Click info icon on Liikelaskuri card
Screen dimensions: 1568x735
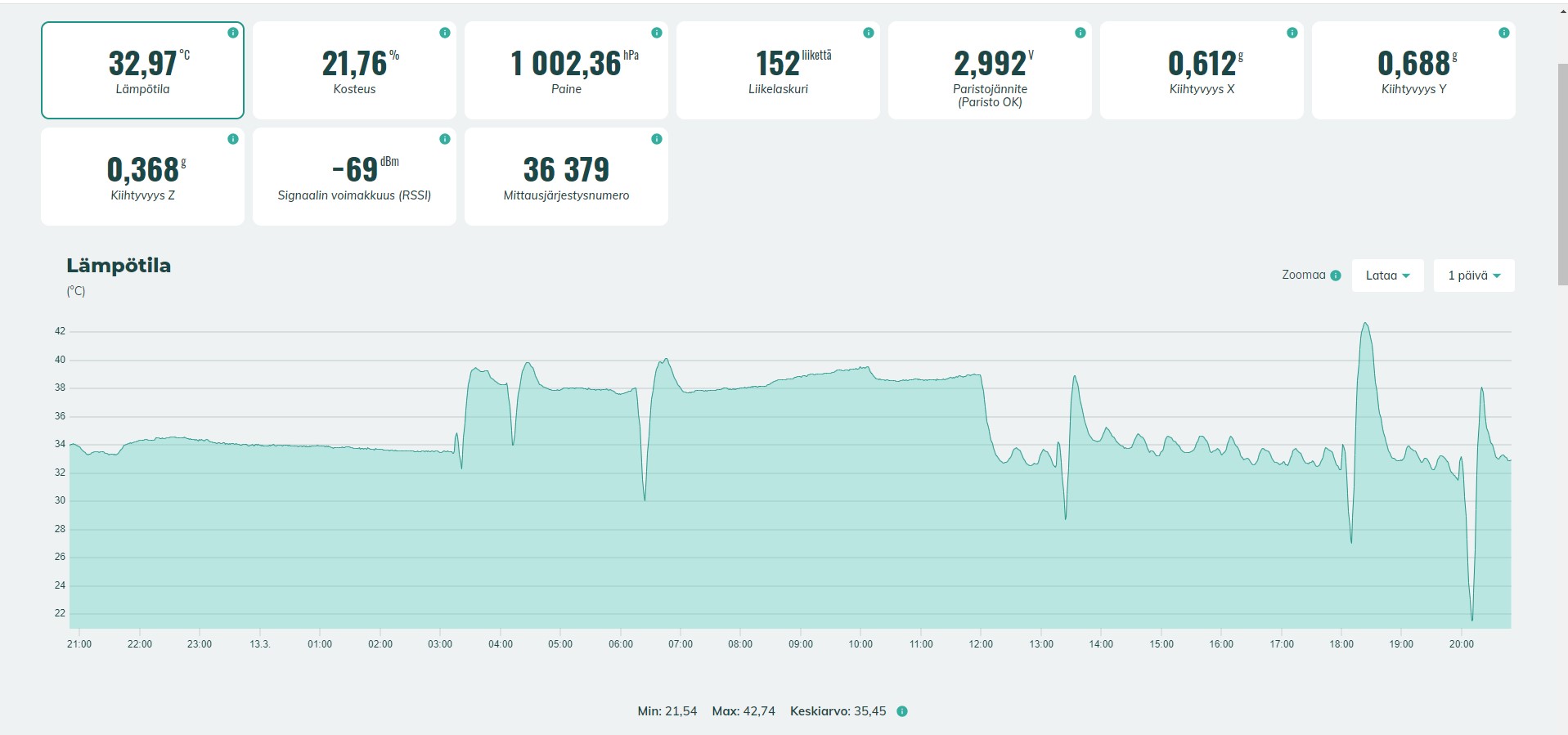(x=869, y=33)
